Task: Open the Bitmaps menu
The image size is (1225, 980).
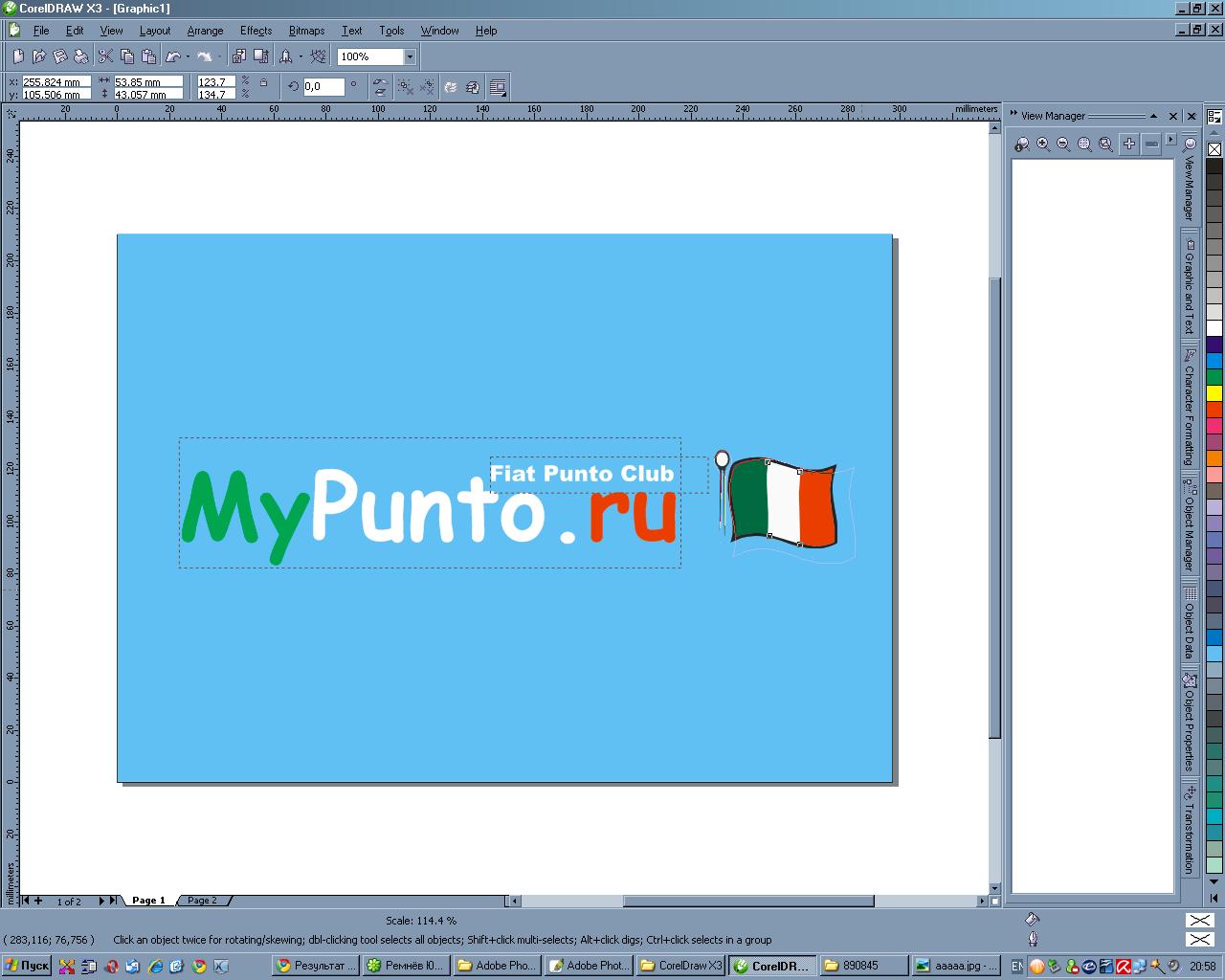Action: click(306, 31)
